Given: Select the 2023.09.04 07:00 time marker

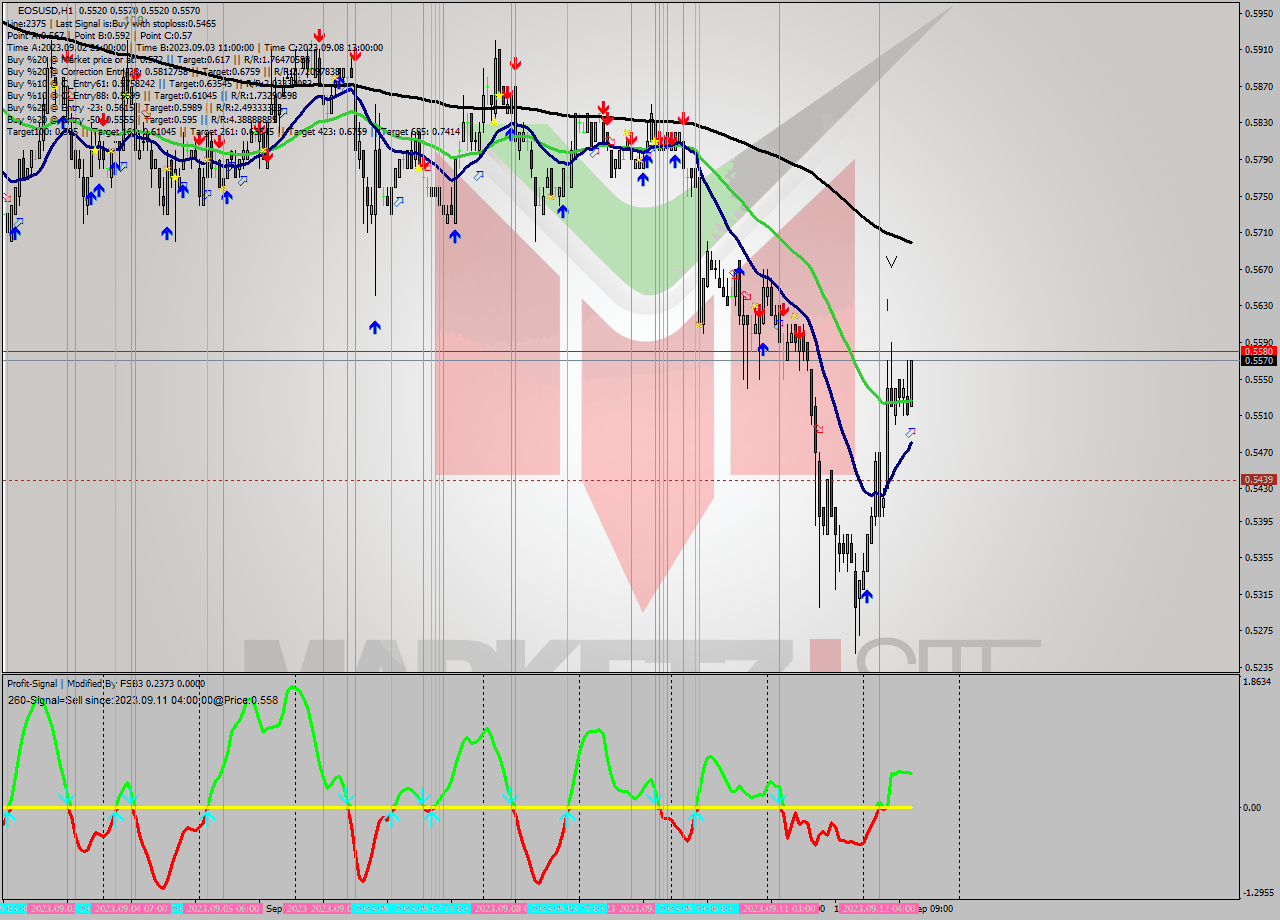Looking at the screenshot, I should [132, 908].
